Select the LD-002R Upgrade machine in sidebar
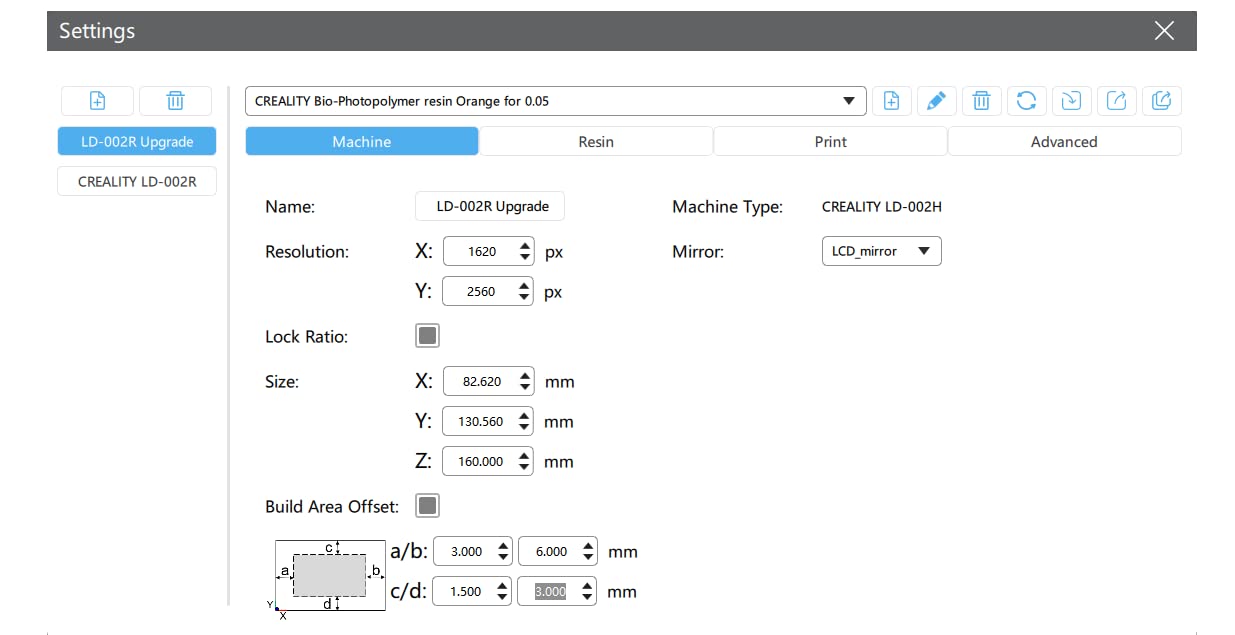This screenshot has height=635, width=1235. click(137, 142)
